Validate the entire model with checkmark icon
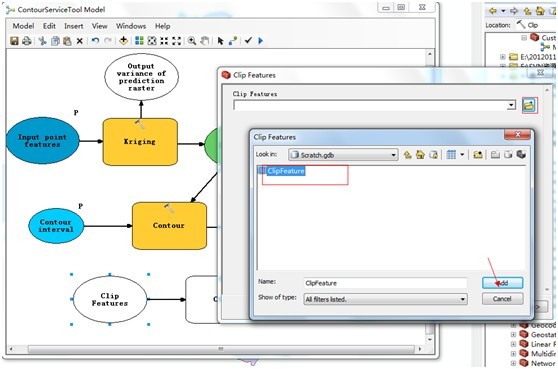 click(x=248, y=41)
